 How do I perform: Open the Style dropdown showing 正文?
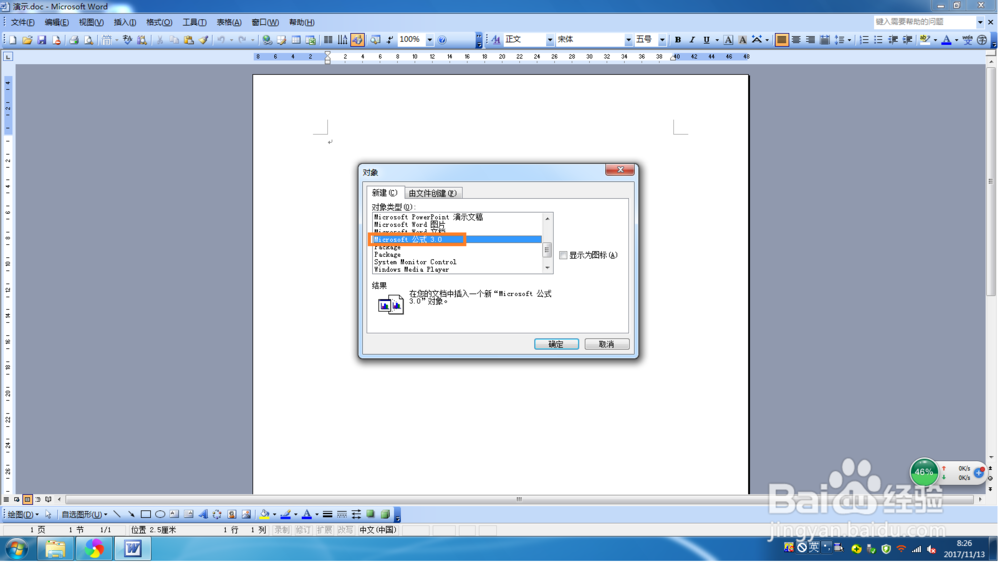(x=550, y=40)
